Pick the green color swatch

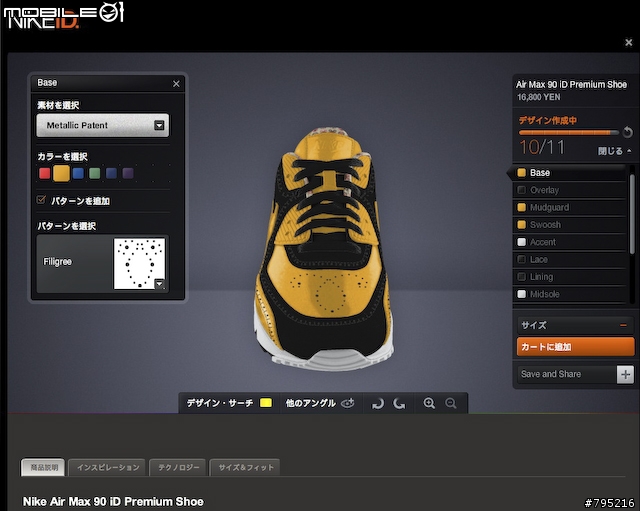pyautogui.click(x=94, y=173)
